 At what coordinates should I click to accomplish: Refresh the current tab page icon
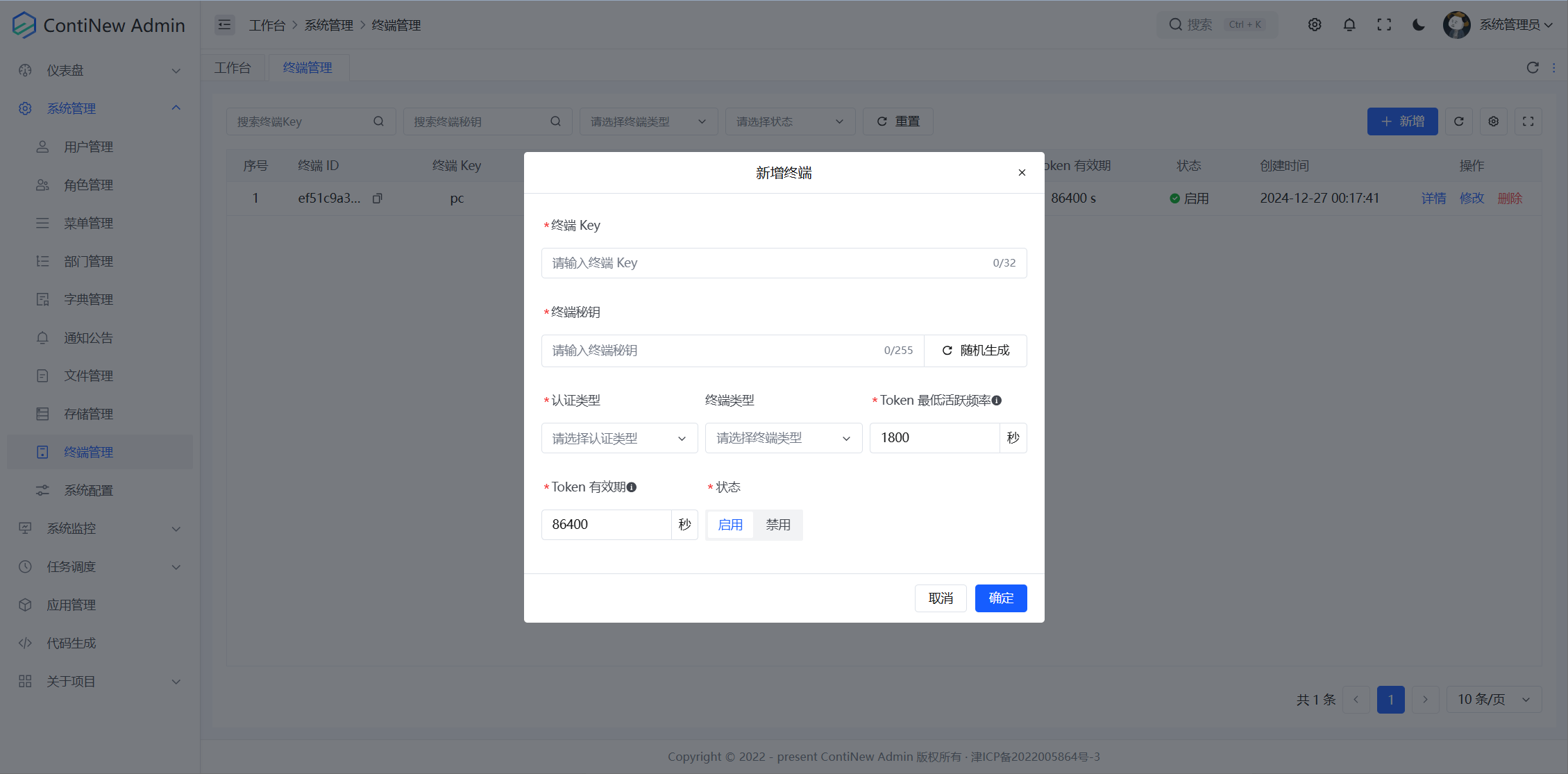[1533, 67]
